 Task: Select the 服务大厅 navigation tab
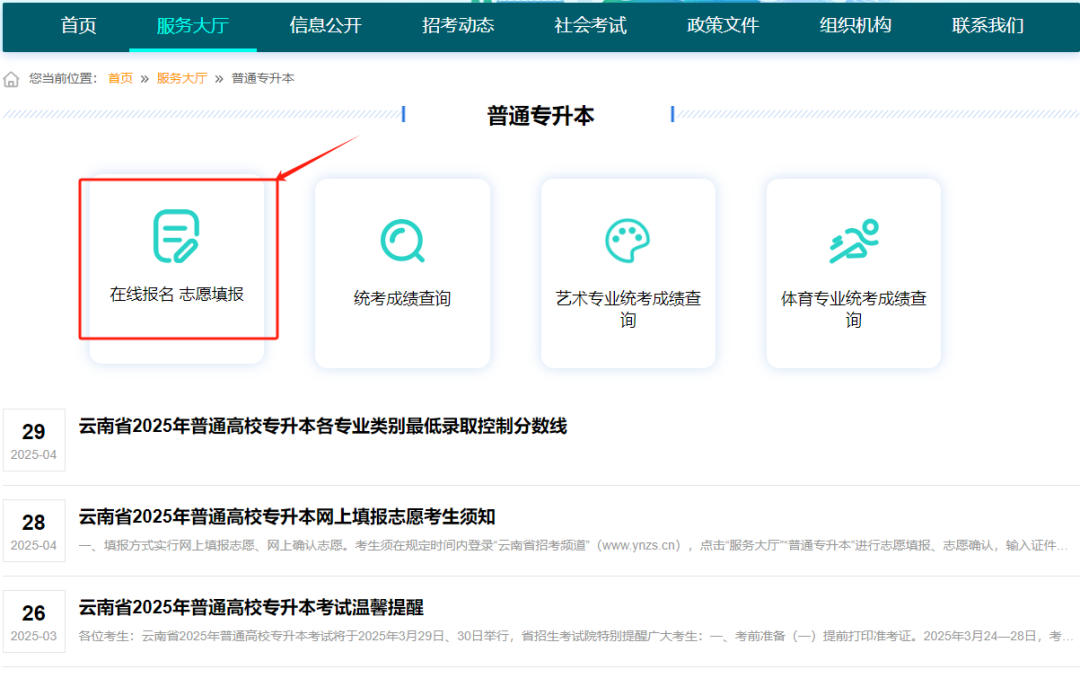(x=193, y=25)
